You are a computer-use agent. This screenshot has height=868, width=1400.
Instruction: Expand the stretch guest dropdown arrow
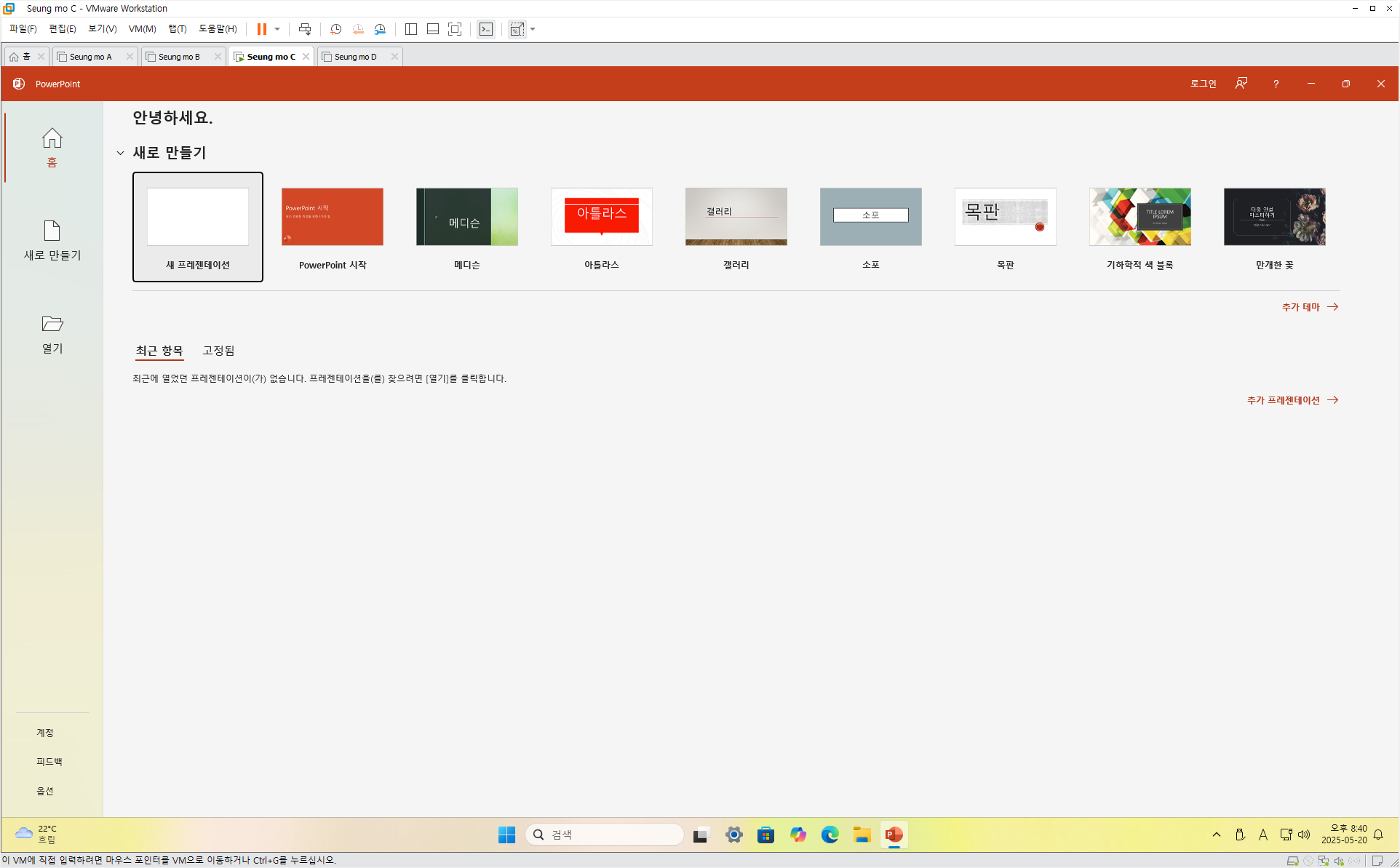[533, 29]
